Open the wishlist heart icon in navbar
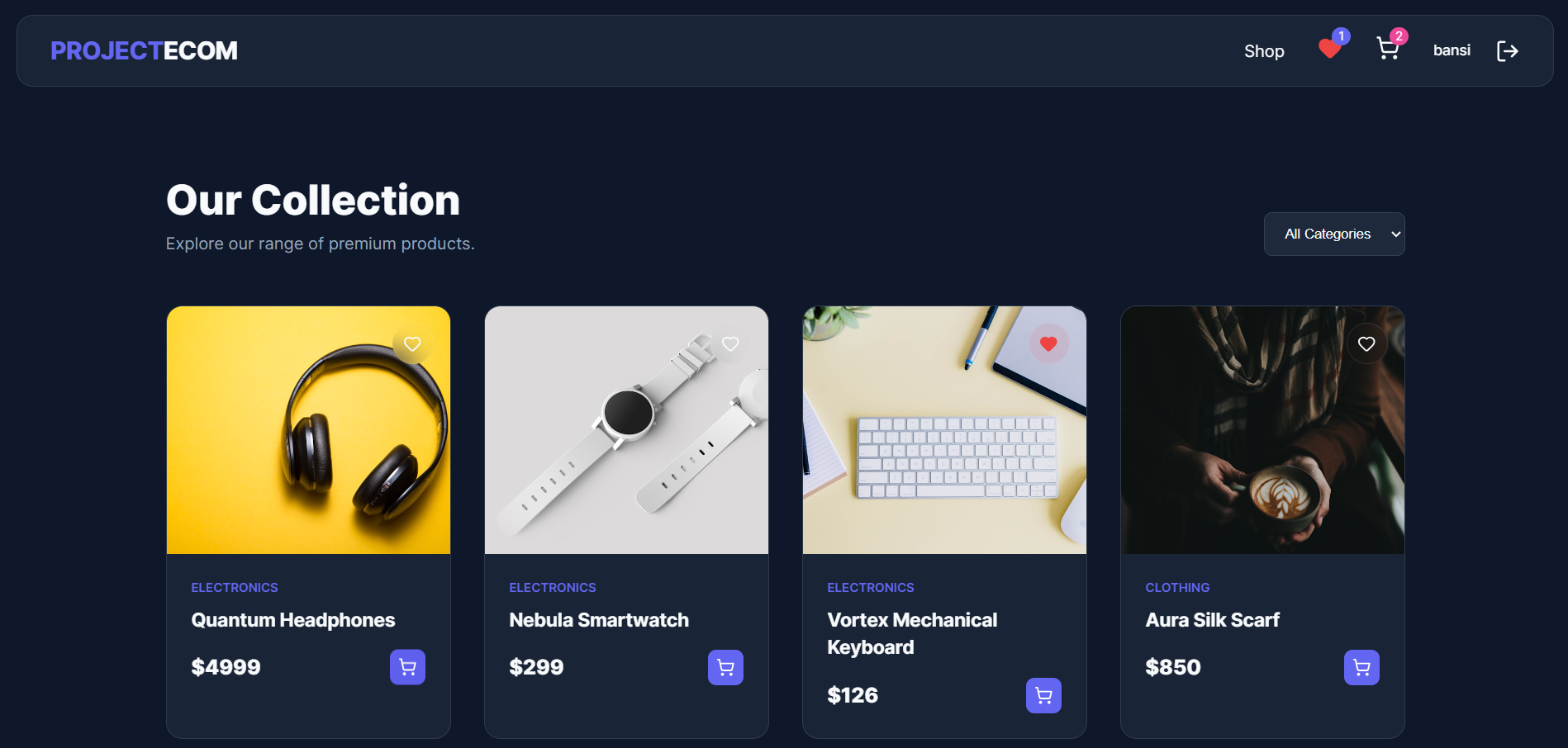 [x=1329, y=50]
